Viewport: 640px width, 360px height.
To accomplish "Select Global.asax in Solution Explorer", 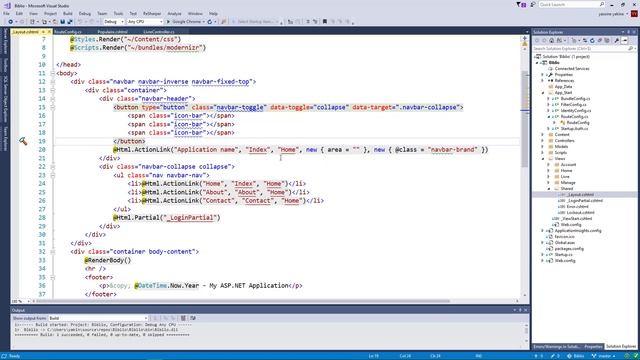I will (564, 242).
